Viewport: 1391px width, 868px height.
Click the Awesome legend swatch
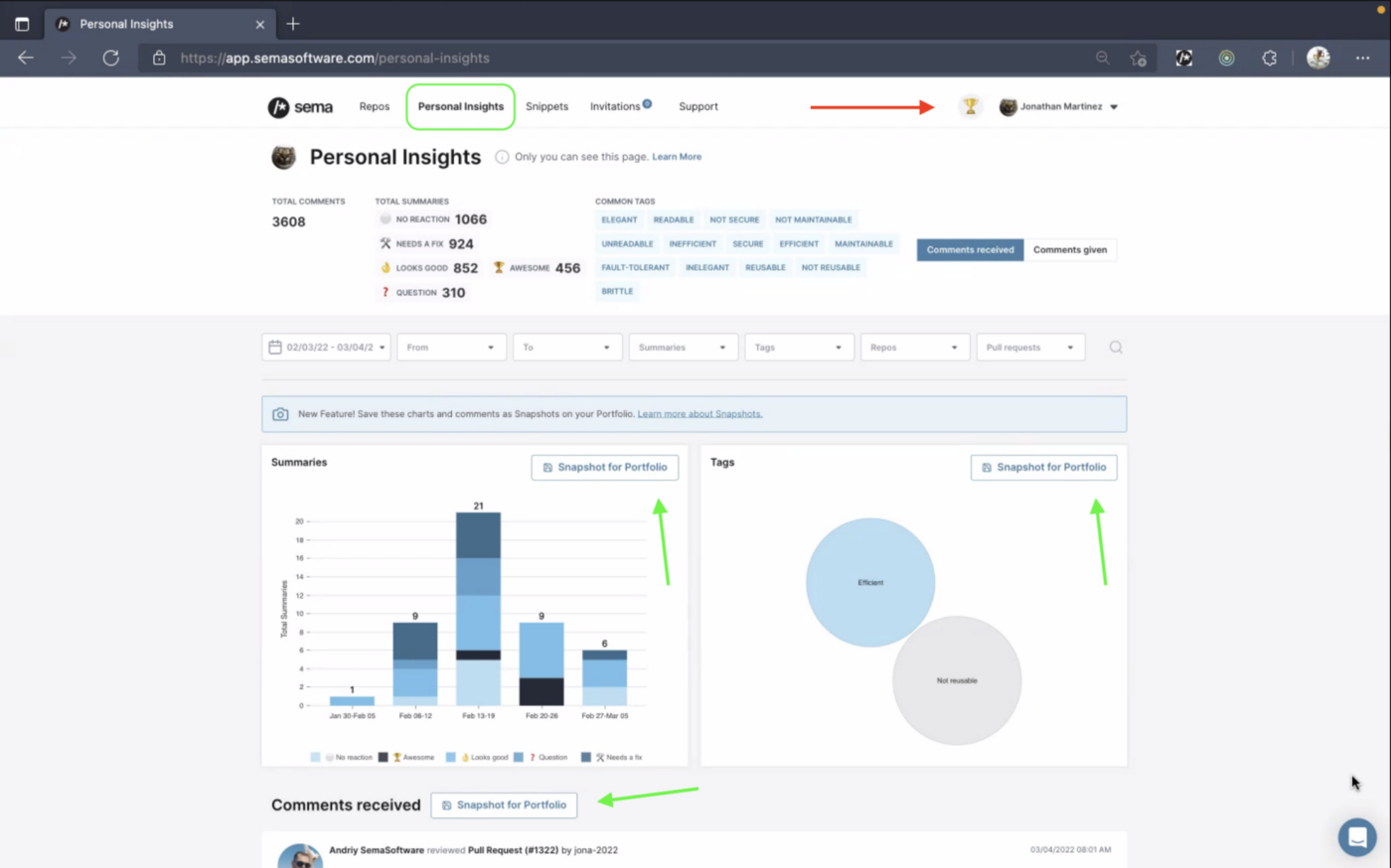click(x=383, y=757)
